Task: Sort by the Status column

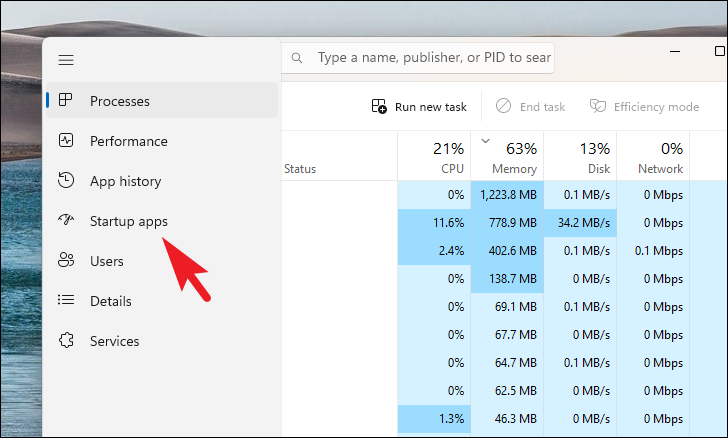Action: 339,157
